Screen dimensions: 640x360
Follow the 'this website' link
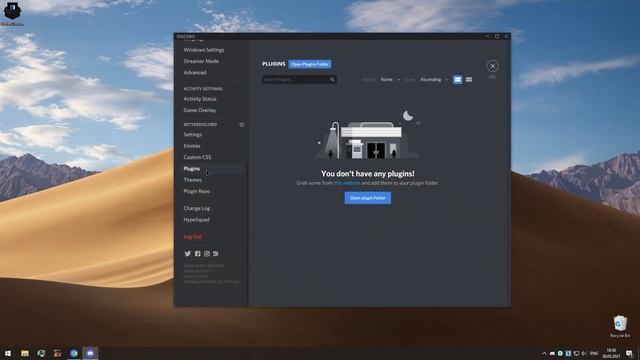click(x=347, y=183)
